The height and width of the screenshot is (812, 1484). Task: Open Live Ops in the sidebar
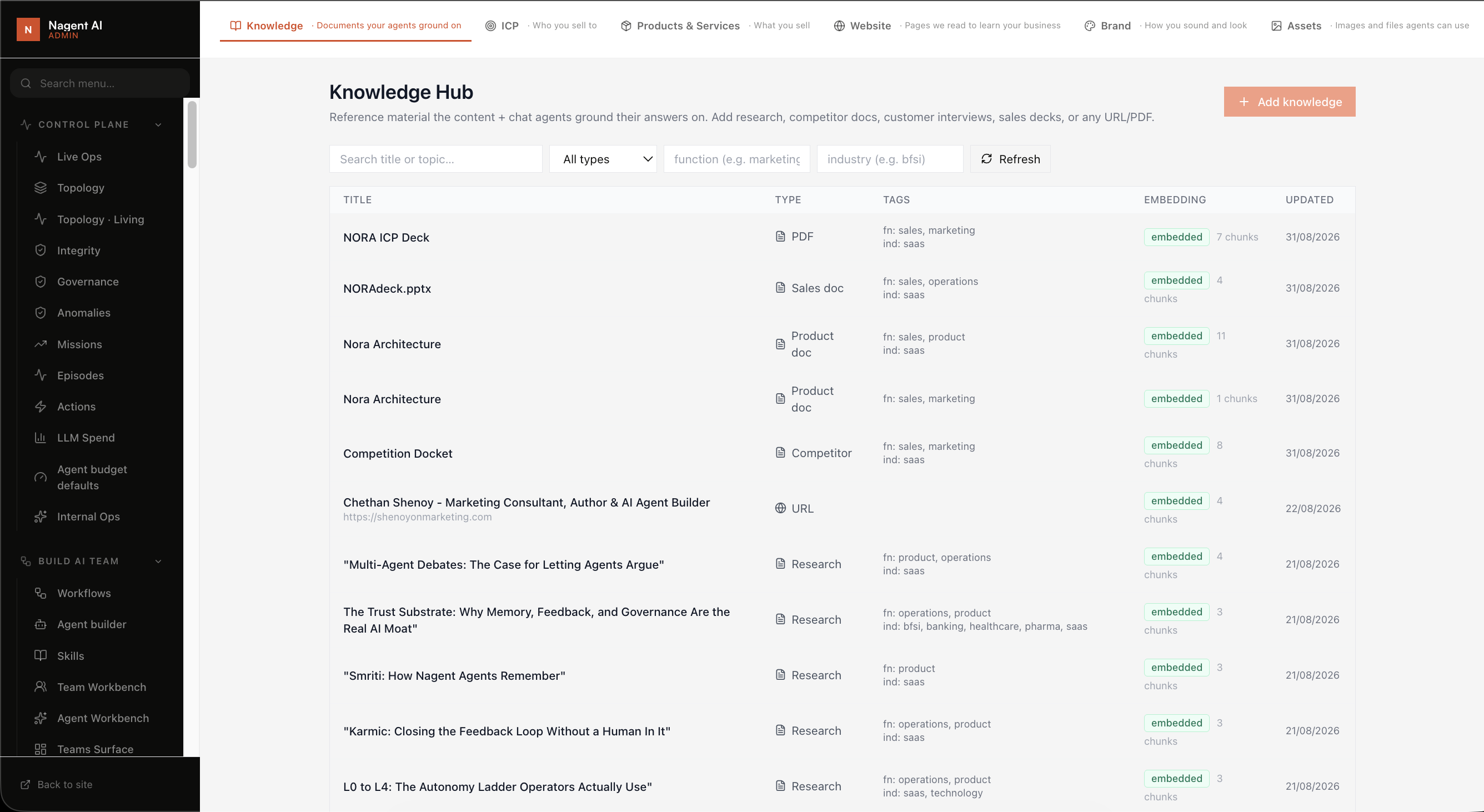tap(79, 156)
